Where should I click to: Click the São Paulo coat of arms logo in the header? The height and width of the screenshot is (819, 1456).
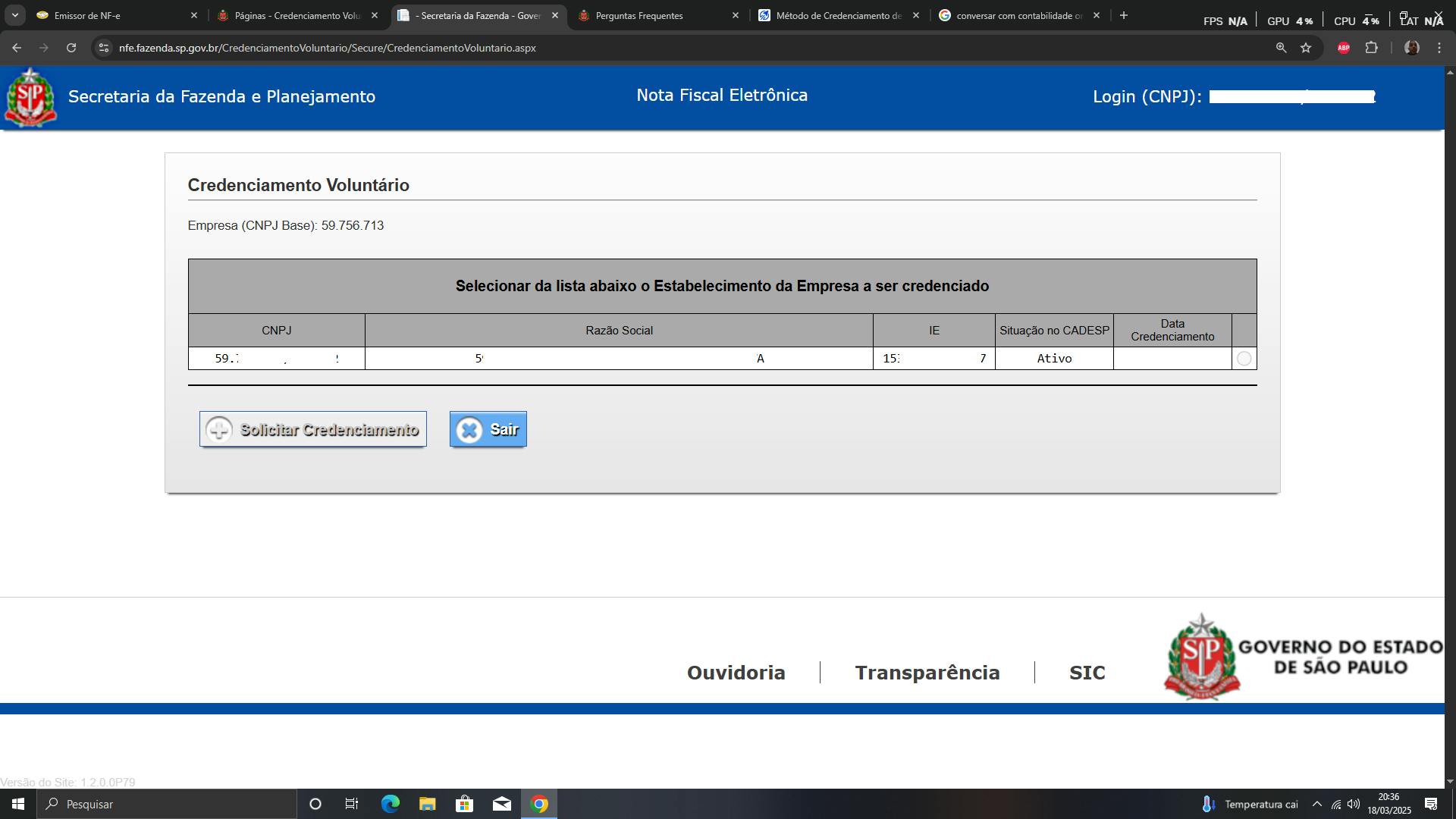coord(30,97)
